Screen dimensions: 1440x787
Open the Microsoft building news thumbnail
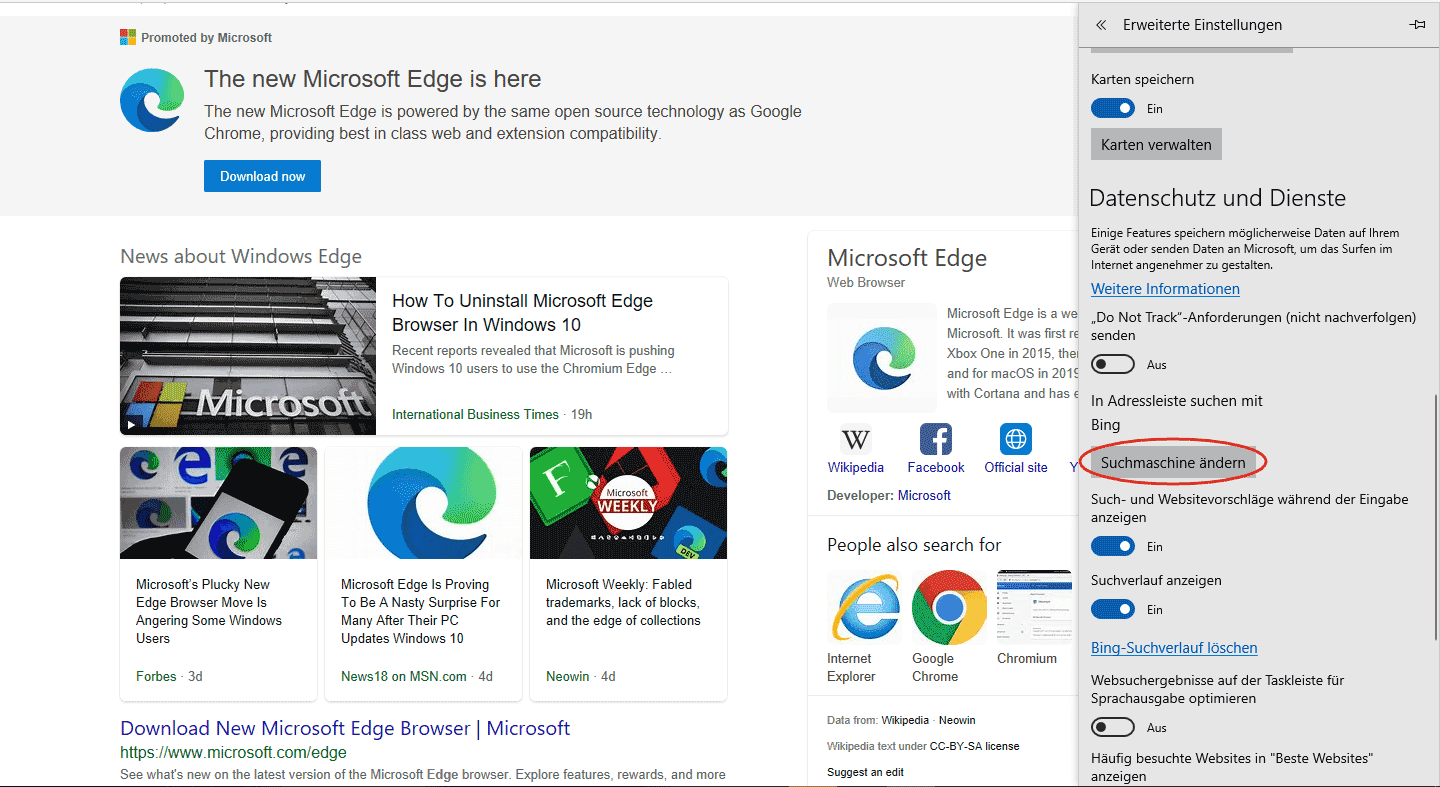click(x=248, y=356)
